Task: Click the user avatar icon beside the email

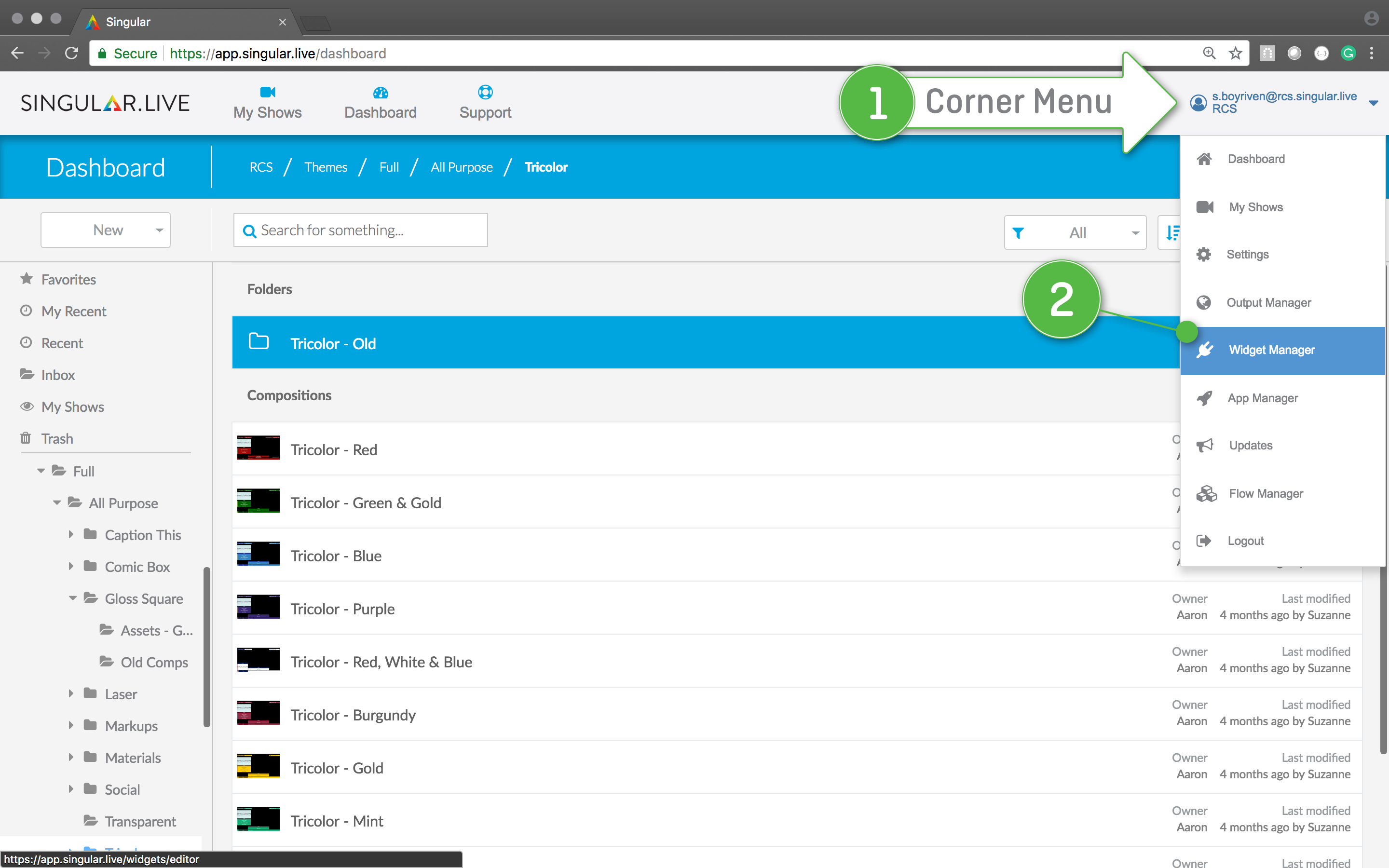Action: tap(1198, 103)
